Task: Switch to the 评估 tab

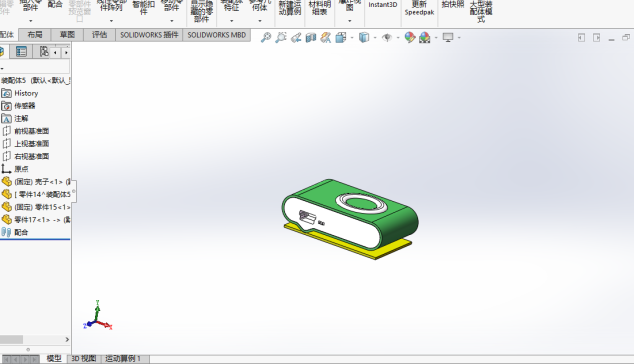Action: (x=99, y=35)
